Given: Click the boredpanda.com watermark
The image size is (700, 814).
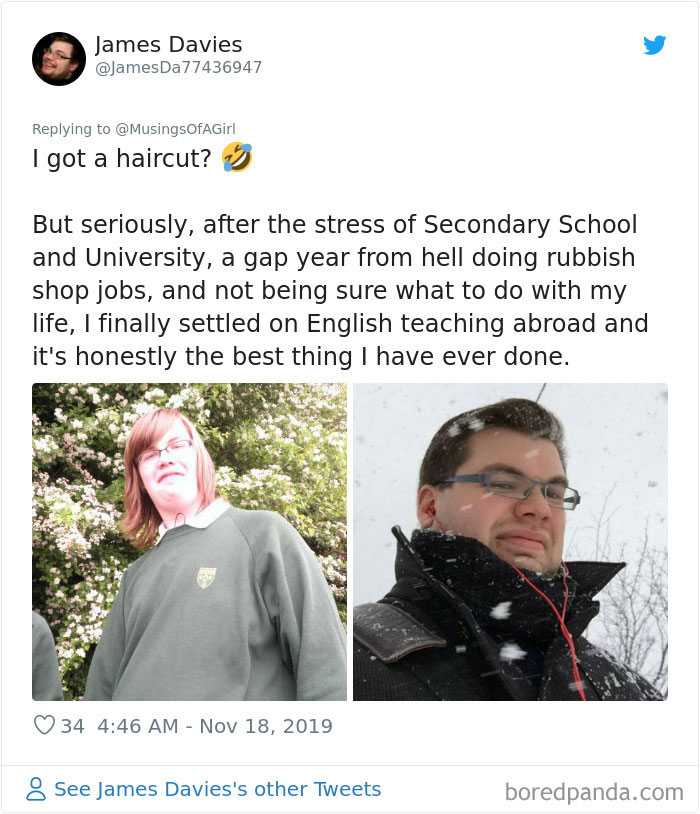Looking at the screenshot, I should coord(594,792).
